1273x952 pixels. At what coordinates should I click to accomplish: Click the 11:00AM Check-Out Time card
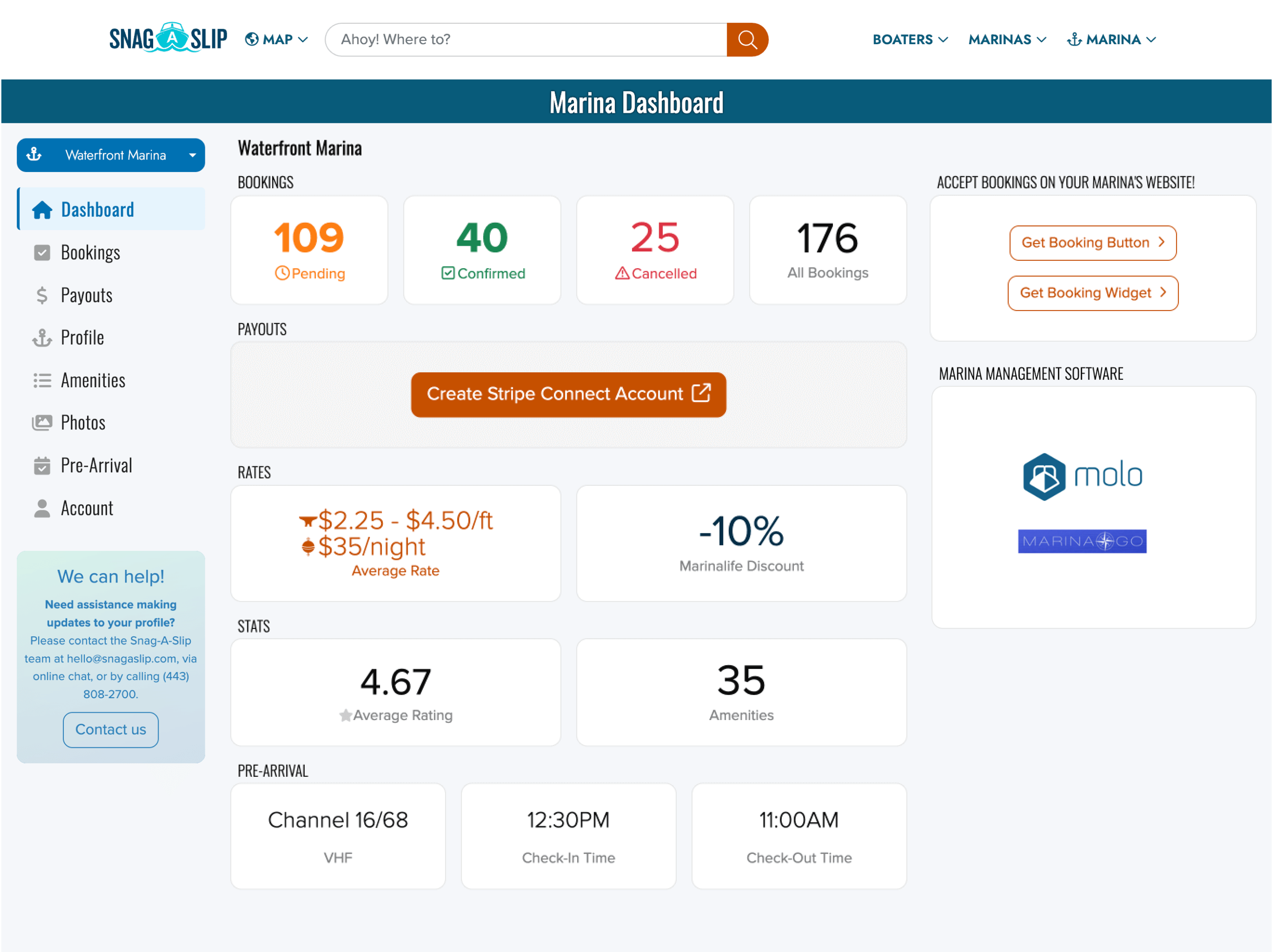(x=799, y=836)
